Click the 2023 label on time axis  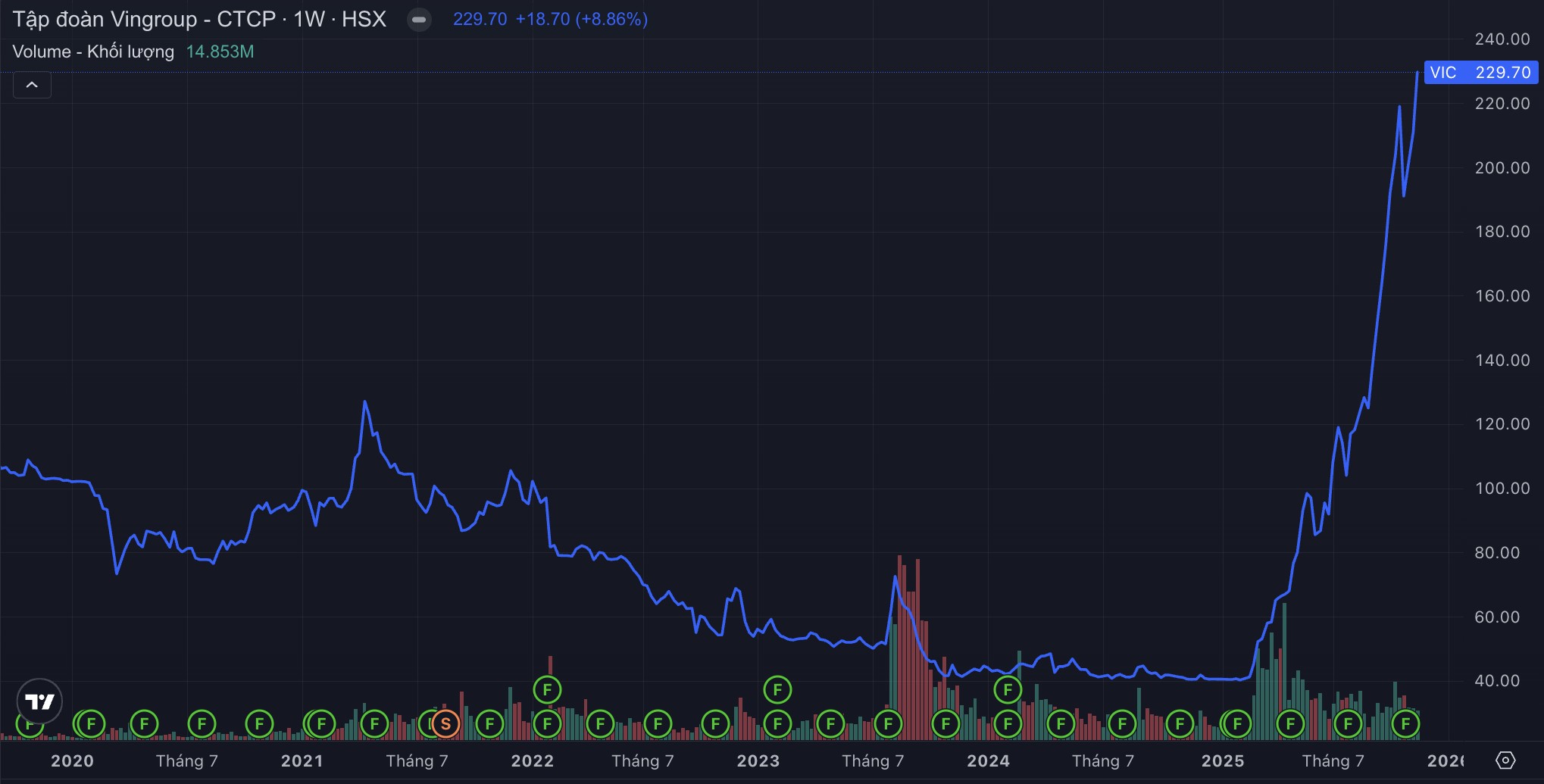point(758,761)
